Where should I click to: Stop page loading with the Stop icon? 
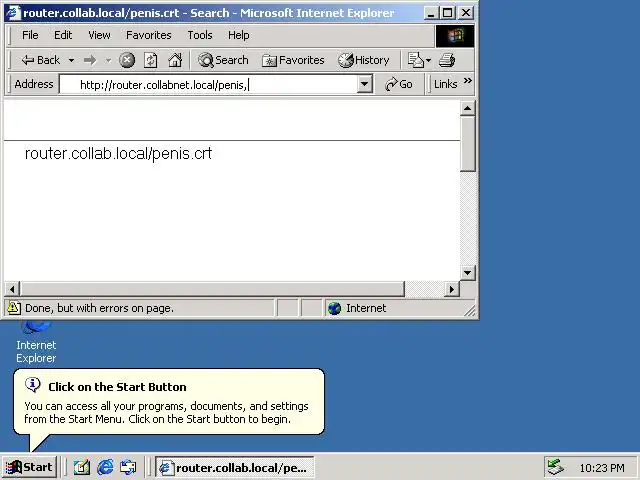click(x=127, y=60)
